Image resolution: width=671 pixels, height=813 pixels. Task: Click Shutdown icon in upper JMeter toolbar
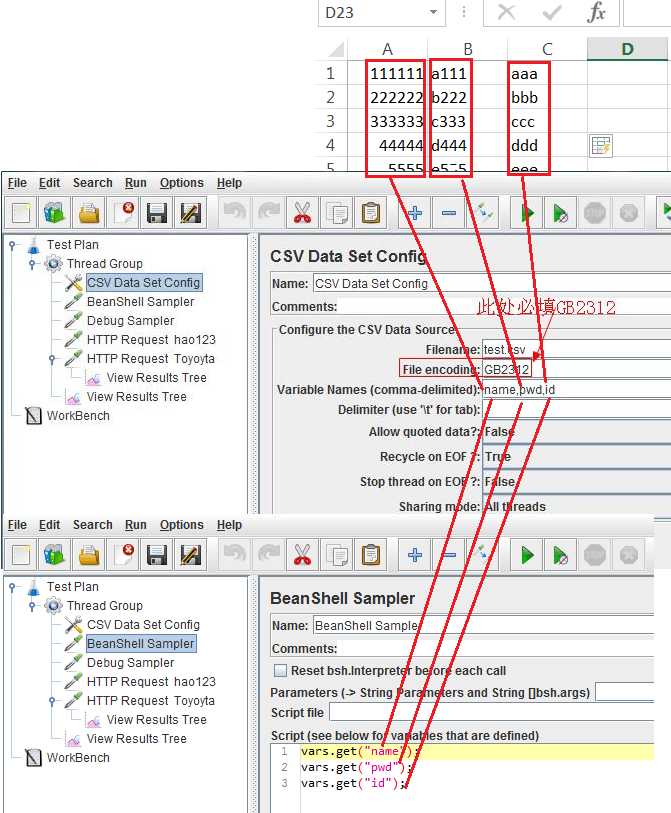coord(628,213)
